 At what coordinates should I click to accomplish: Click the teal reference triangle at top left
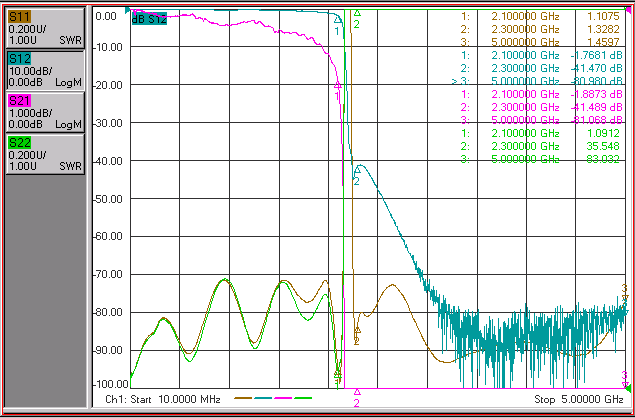tap(128, 10)
